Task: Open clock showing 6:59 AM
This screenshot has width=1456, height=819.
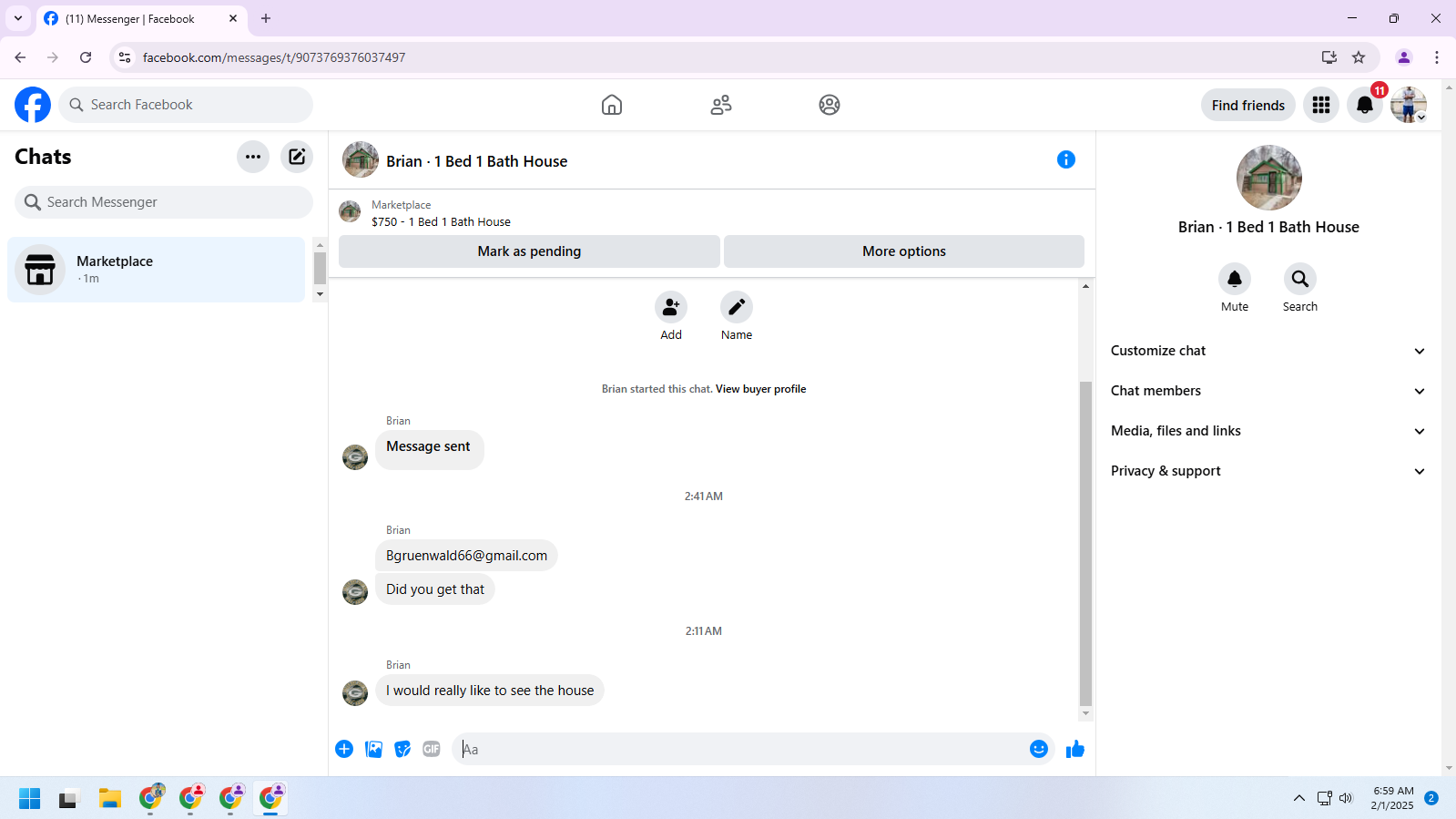Action: 1393,798
